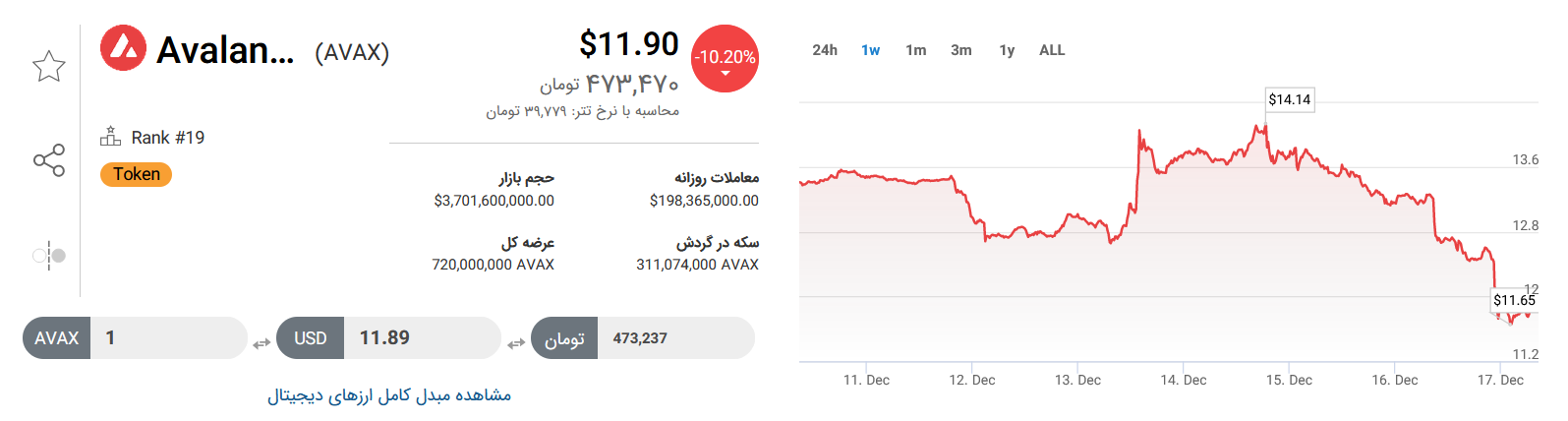1568x421 pixels.
Task: Click the favorite star icon
Action: 49,67
